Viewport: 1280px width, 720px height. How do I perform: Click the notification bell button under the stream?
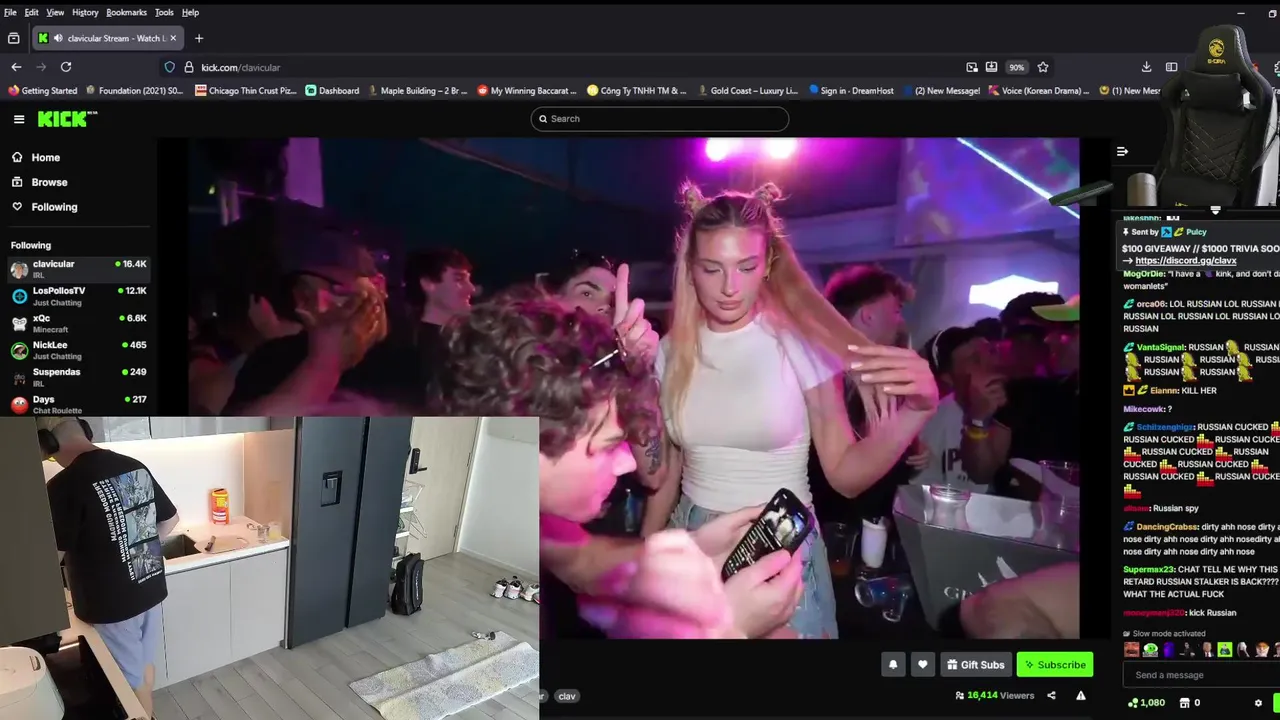[x=893, y=665]
